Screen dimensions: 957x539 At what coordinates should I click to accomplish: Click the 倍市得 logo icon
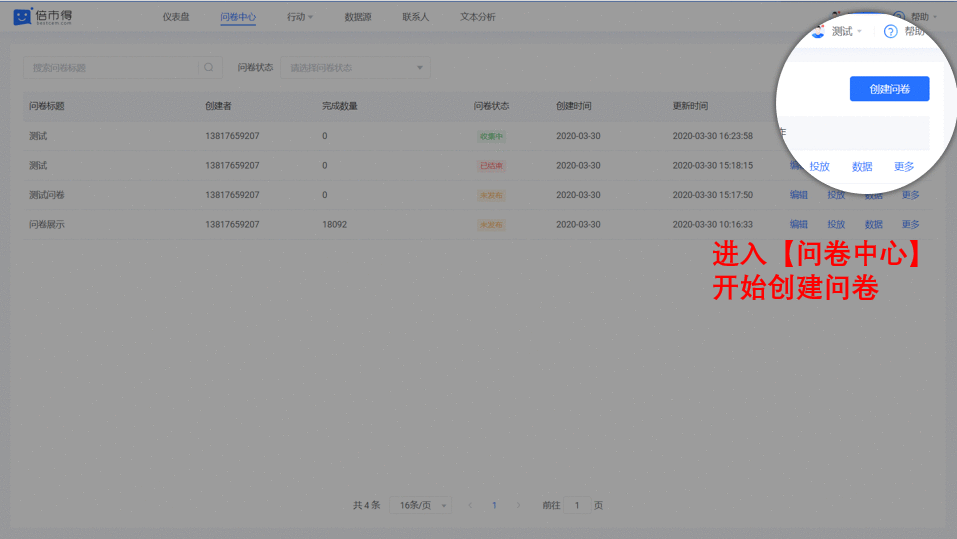22,17
